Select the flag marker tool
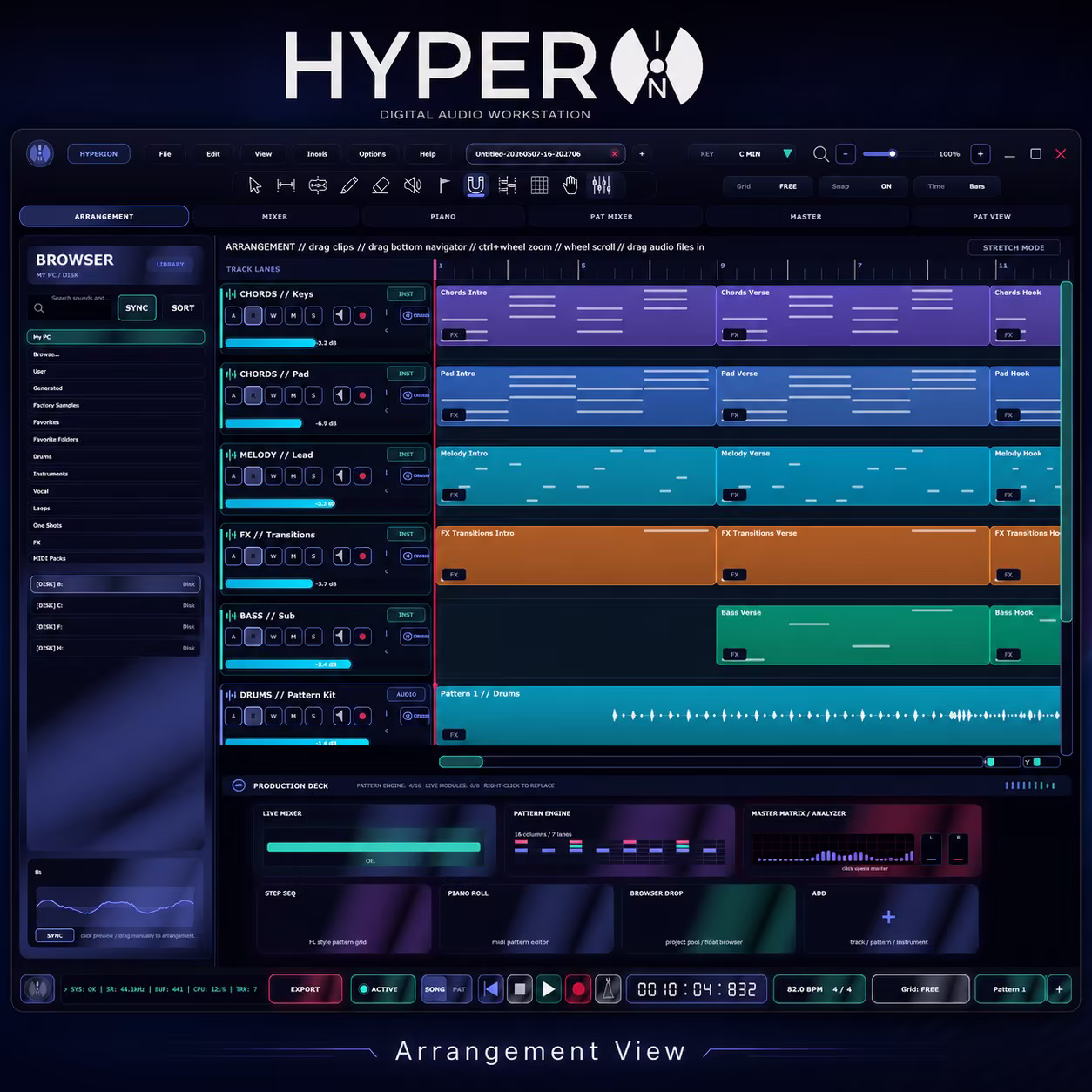The image size is (1092, 1092). point(444,185)
